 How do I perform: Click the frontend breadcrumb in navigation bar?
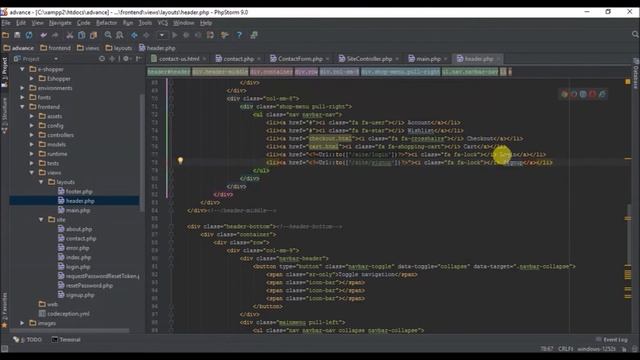tap(56, 48)
